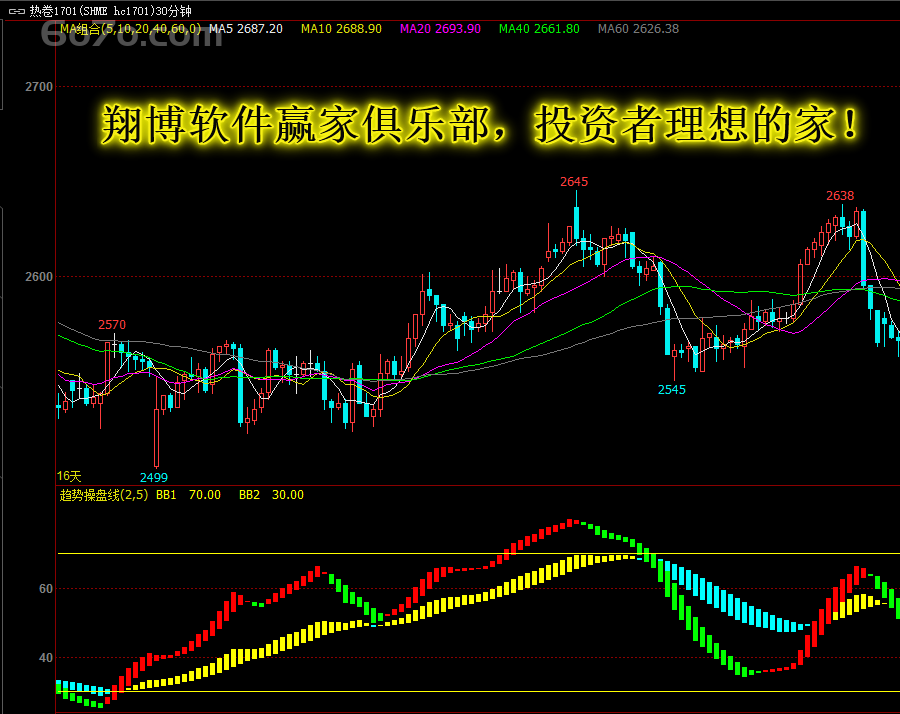Click the magenta MA20 2693.90 value
The image size is (900, 714).
point(440,29)
